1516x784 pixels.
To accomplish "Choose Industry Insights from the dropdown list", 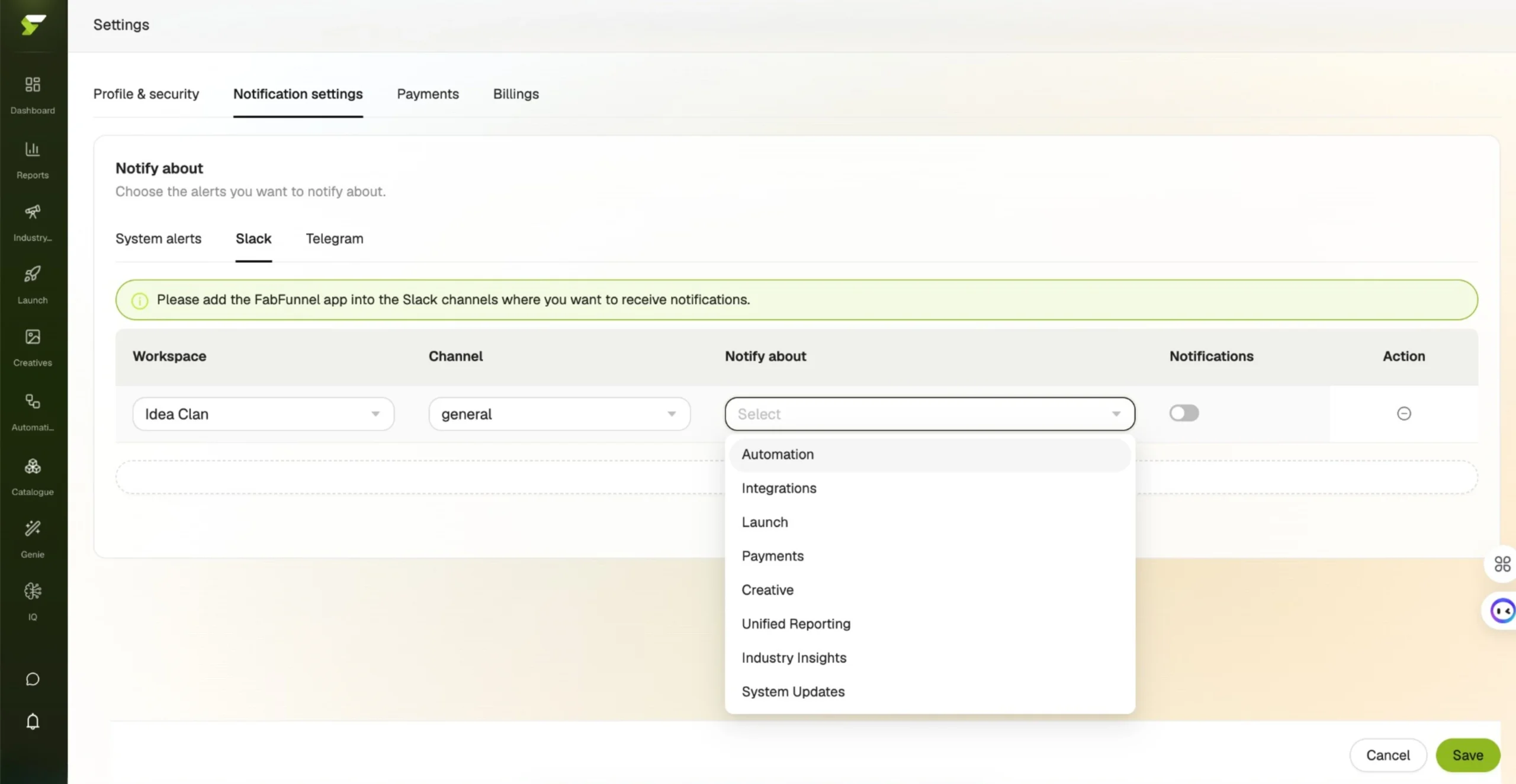I will click(930, 657).
